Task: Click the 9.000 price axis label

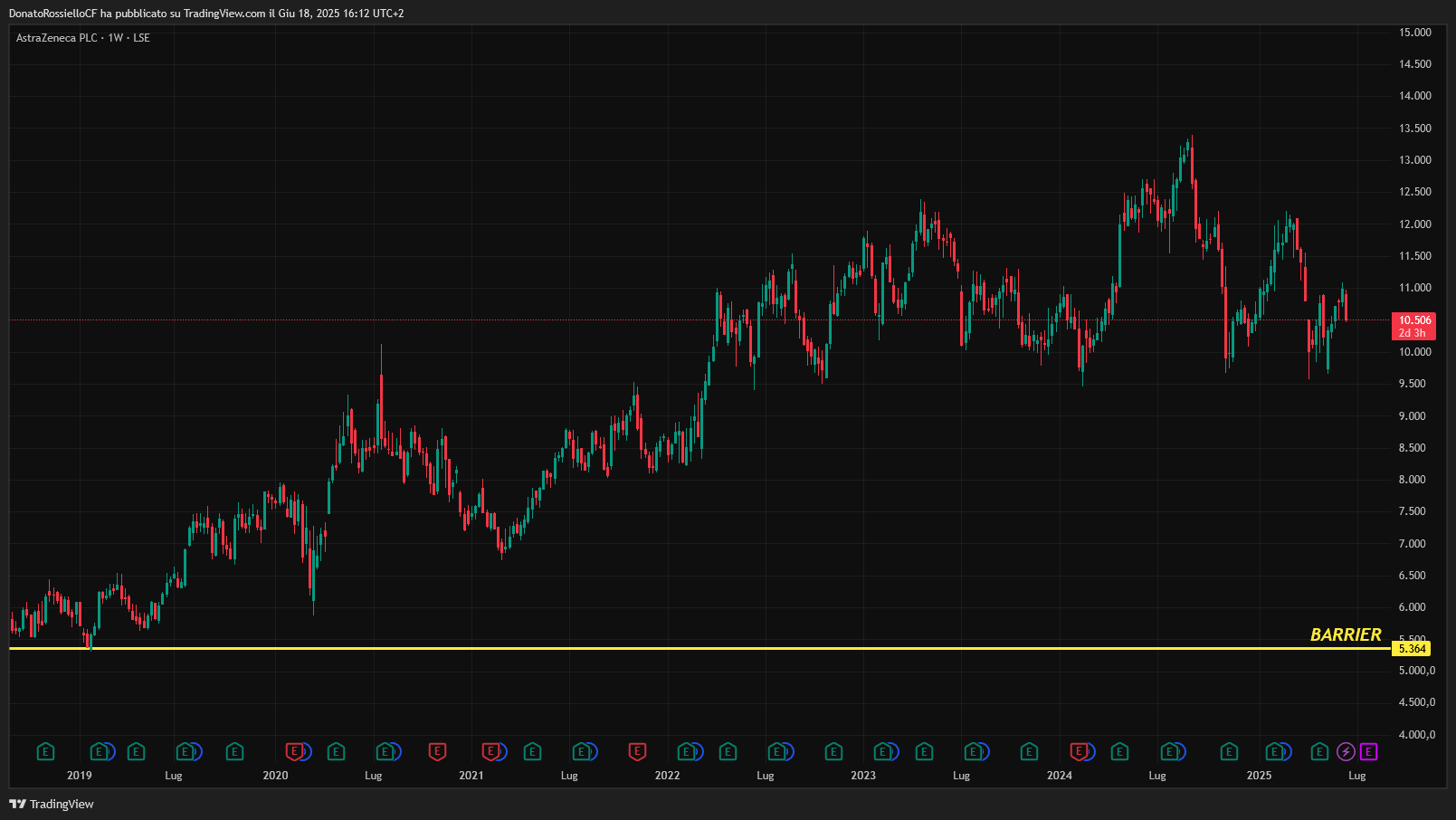Action: [x=1413, y=416]
